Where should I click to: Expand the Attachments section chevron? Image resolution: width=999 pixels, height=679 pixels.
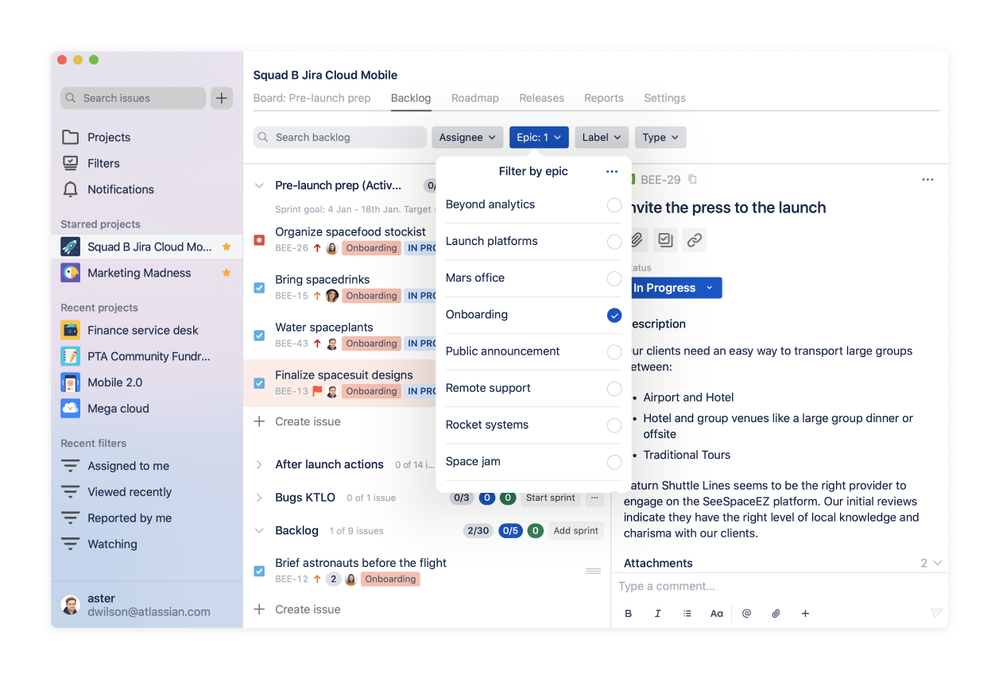coord(937,563)
